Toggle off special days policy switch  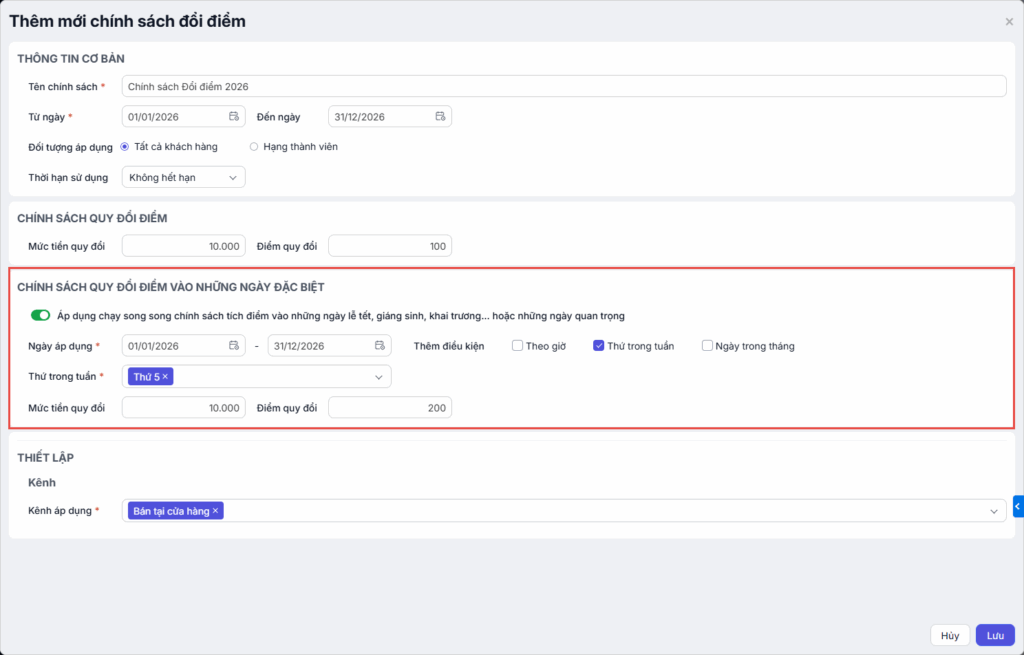(x=40, y=316)
